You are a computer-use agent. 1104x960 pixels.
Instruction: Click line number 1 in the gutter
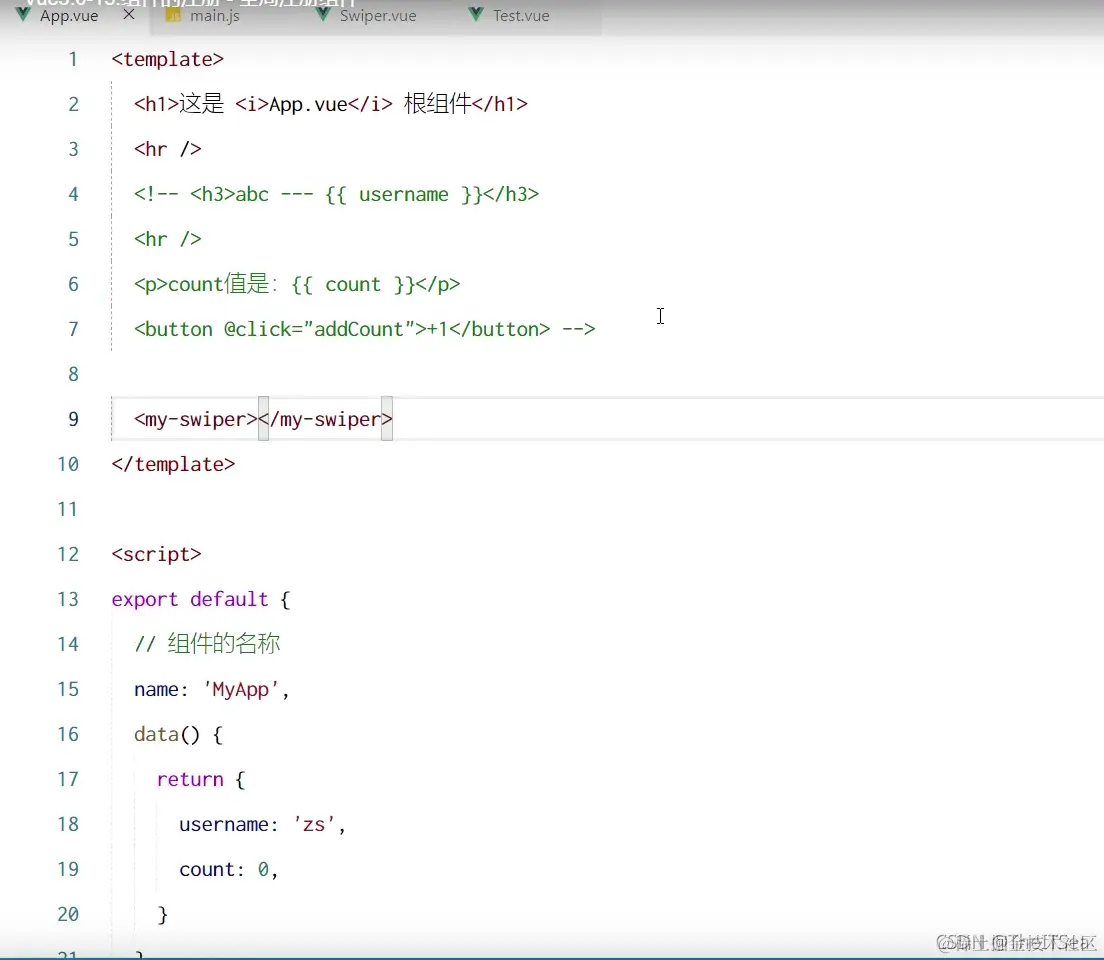pos(73,59)
